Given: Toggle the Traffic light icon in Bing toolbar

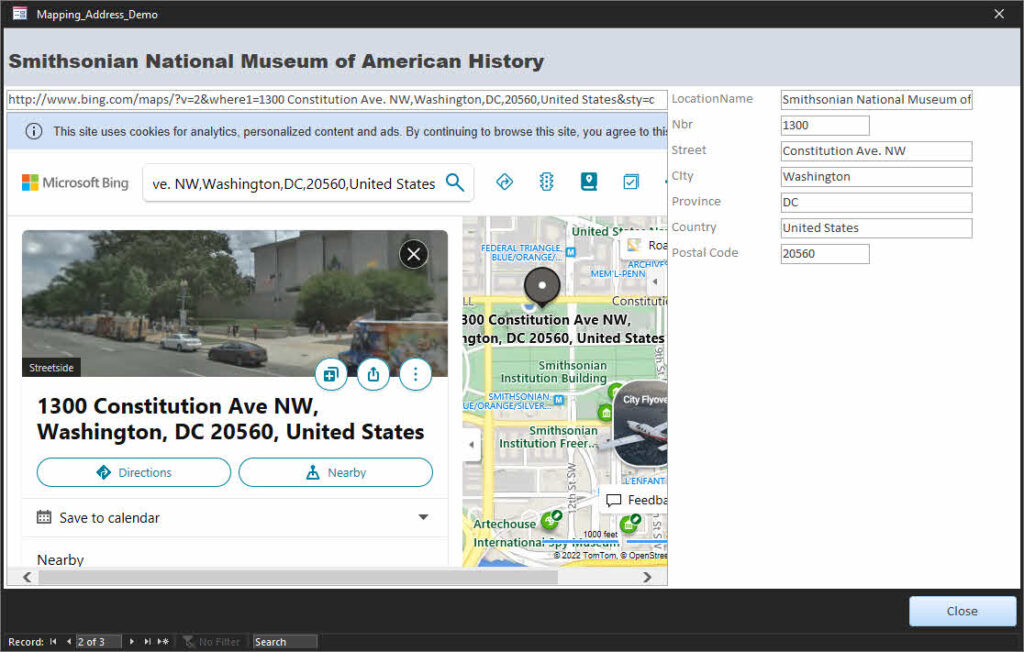Looking at the screenshot, I should [547, 182].
